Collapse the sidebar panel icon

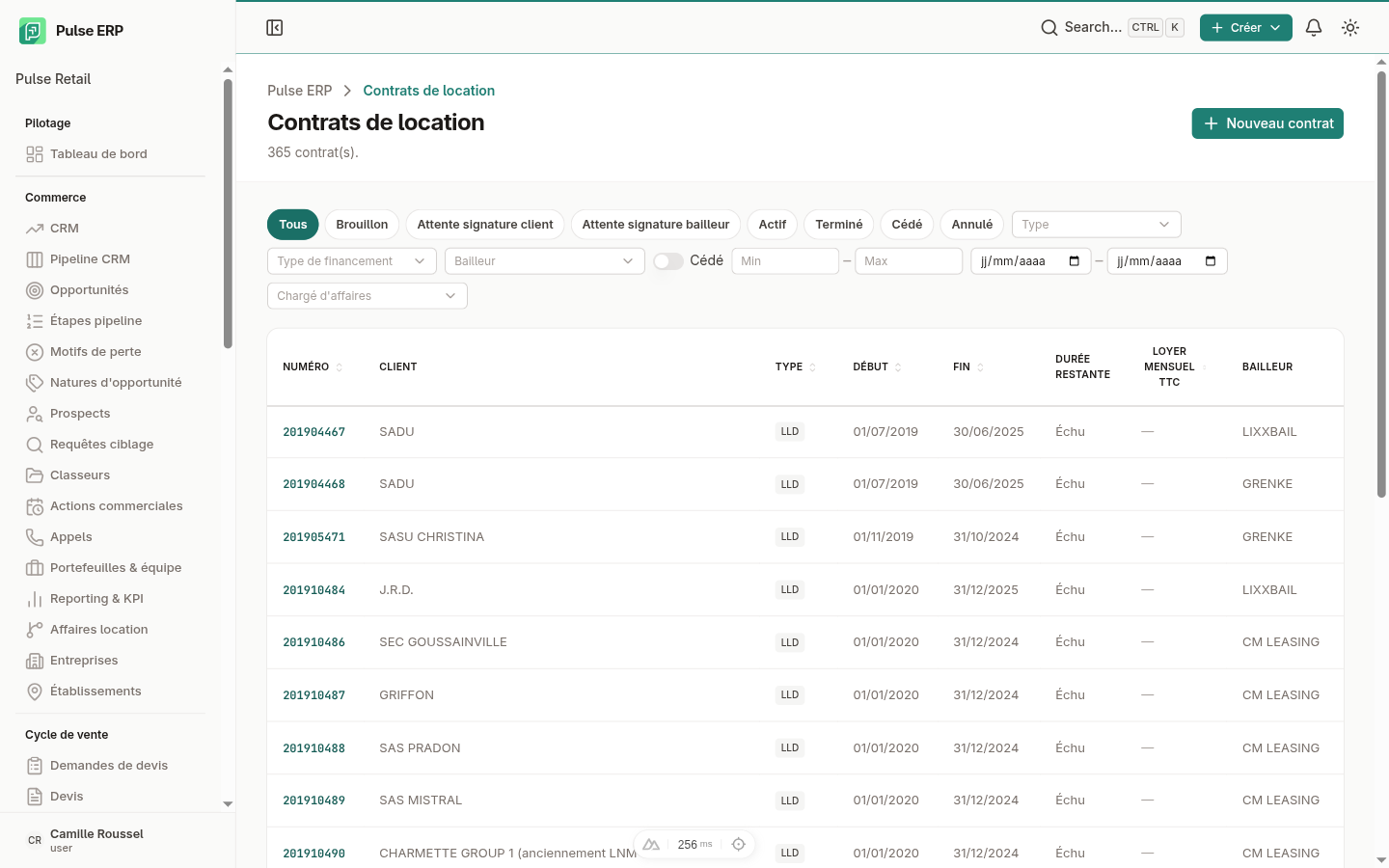275,28
